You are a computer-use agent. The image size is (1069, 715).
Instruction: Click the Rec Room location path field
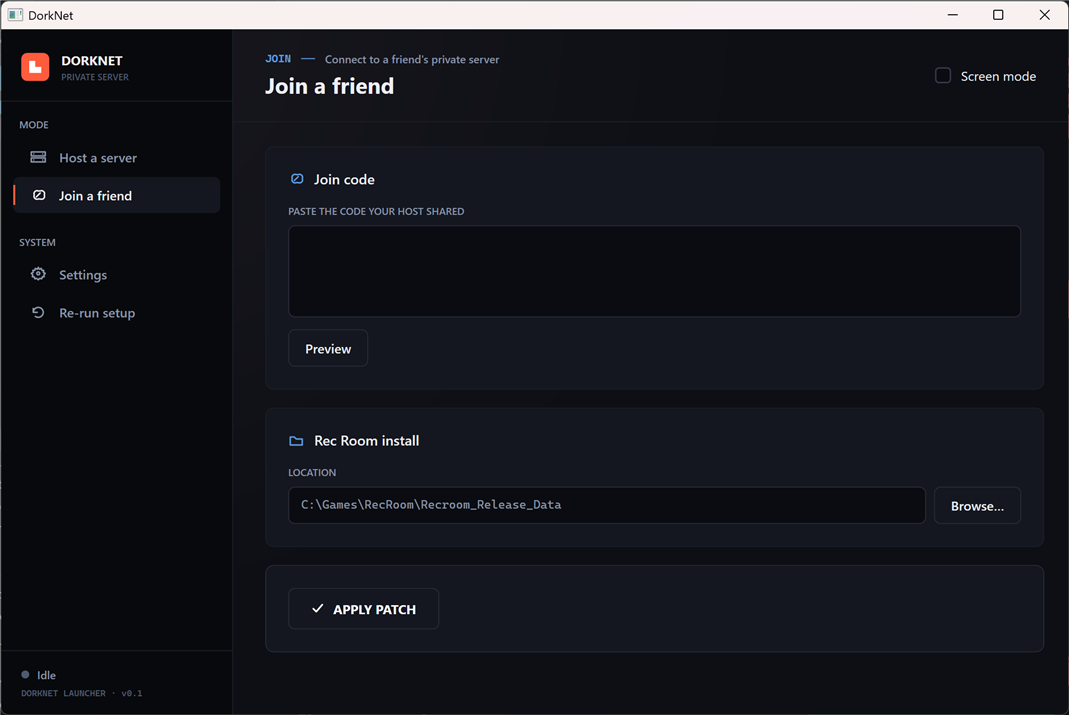pos(607,505)
